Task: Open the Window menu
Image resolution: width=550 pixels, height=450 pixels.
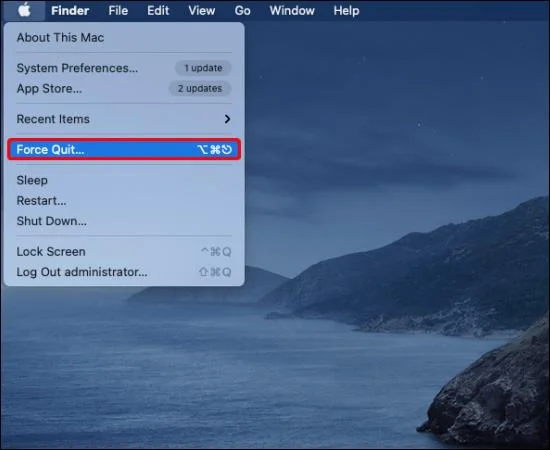Action: [292, 11]
